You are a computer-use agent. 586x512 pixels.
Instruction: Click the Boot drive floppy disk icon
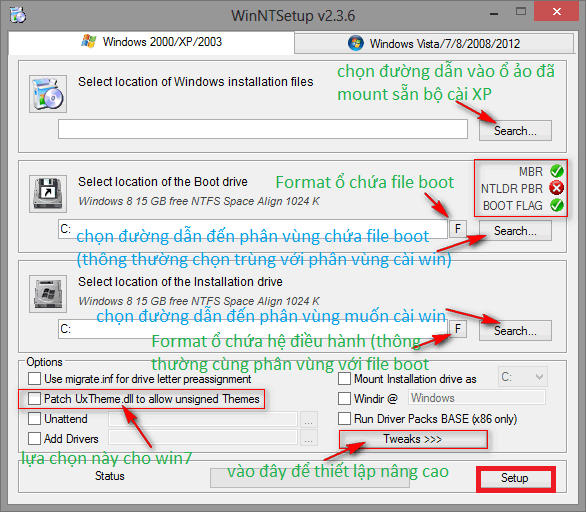(x=48, y=194)
